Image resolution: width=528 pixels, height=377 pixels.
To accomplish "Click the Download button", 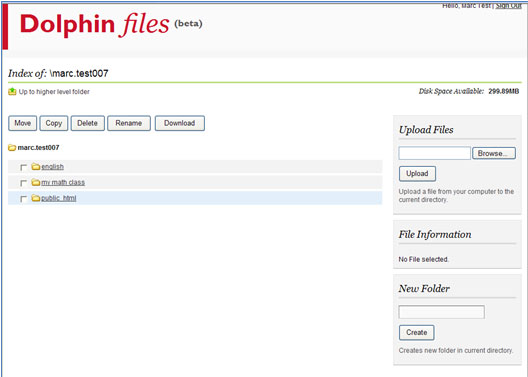I will tap(179, 123).
